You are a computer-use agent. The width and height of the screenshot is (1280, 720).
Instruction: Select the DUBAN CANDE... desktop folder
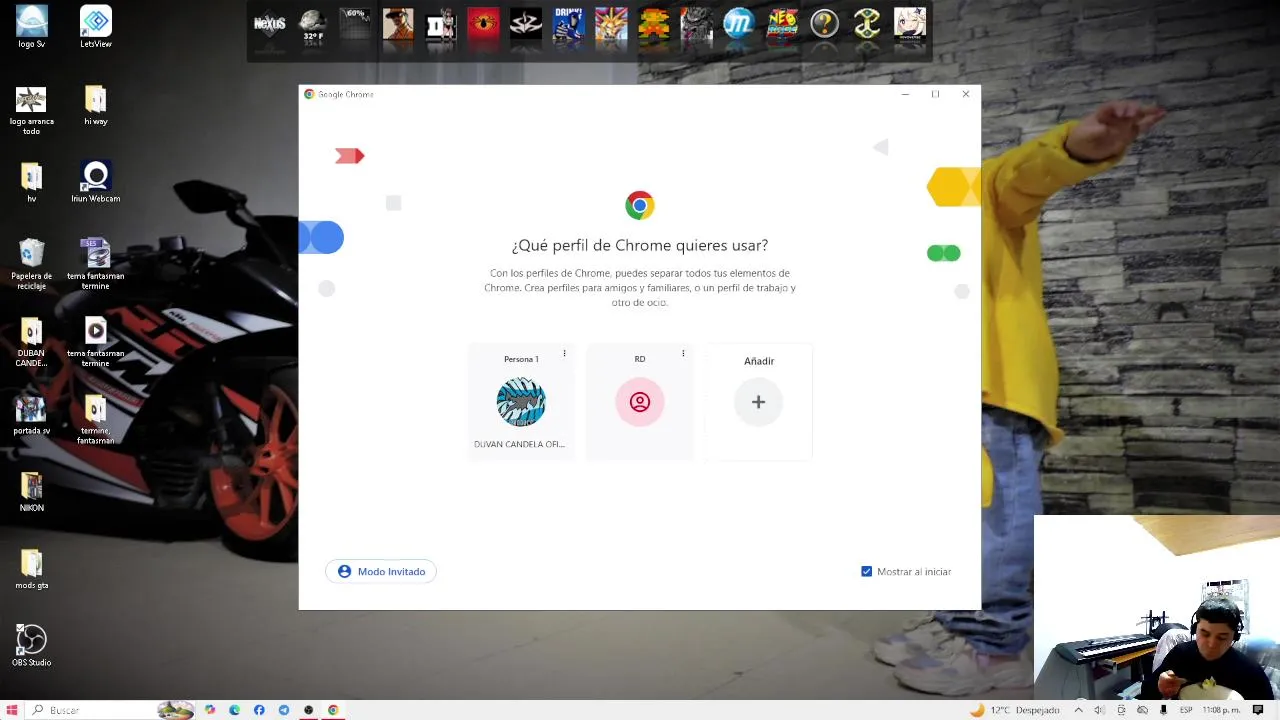coord(31,343)
